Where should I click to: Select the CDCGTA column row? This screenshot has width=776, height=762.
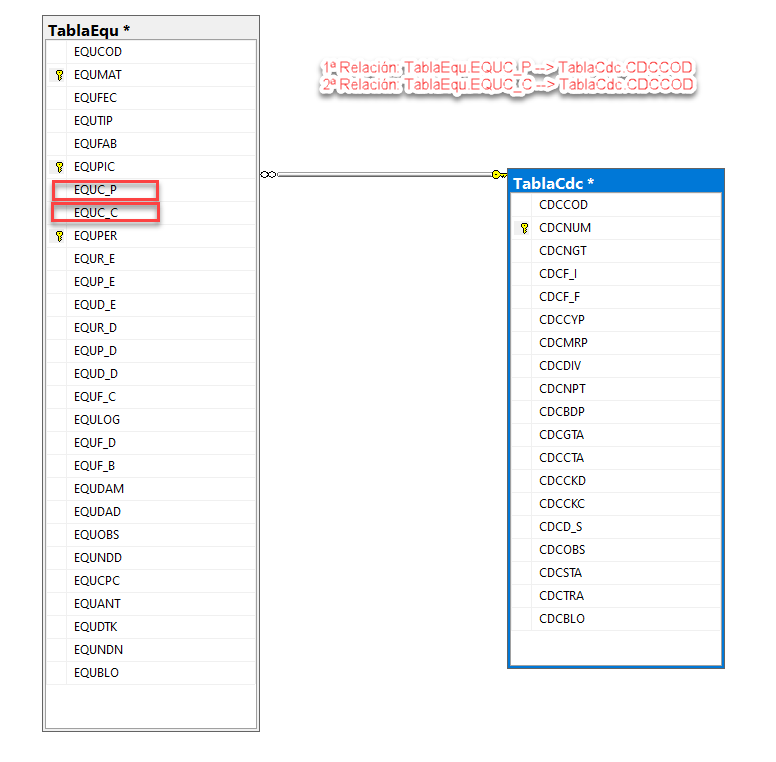616,435
